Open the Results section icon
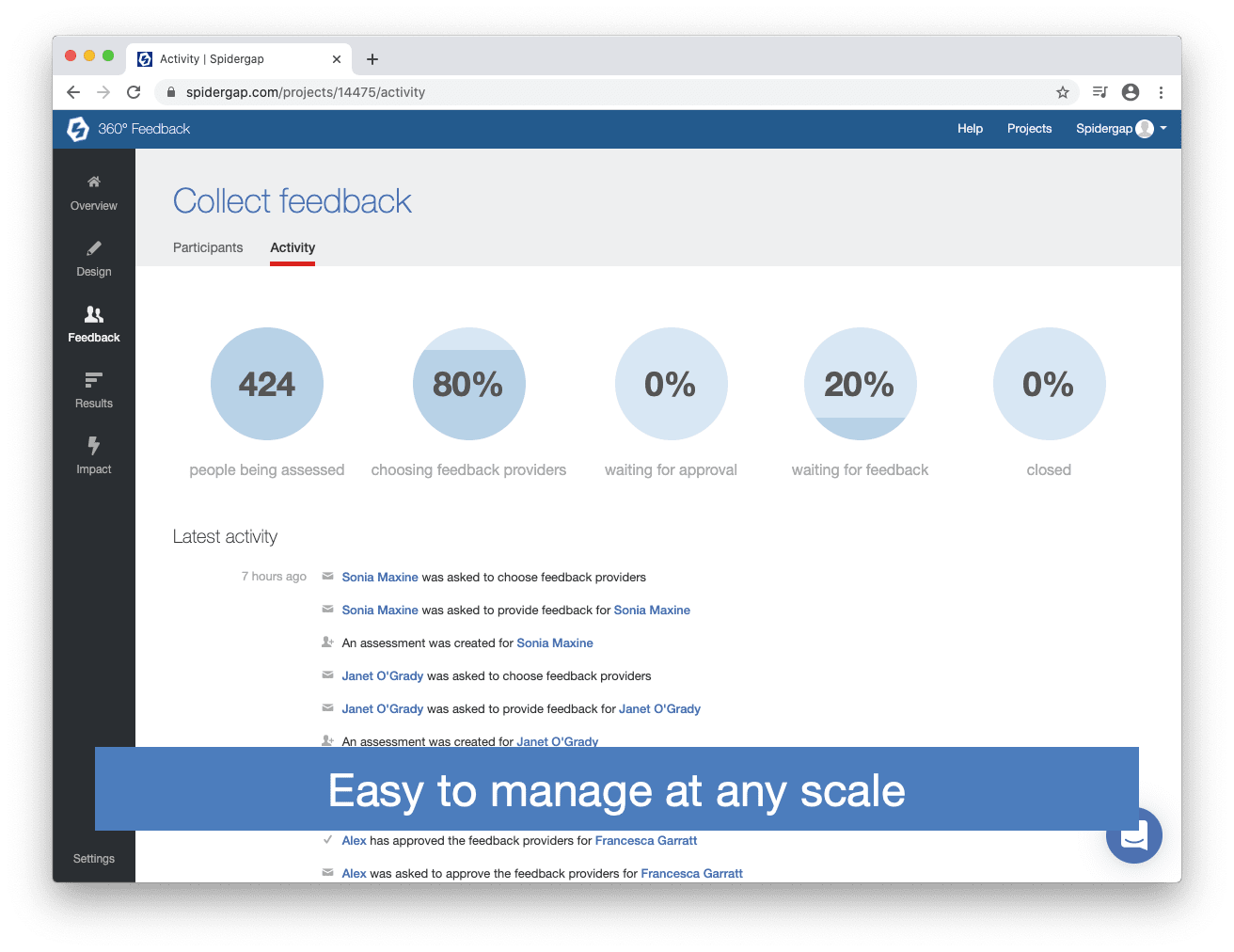The height and width of the screenshot is (952, 1234). [93, 380]
